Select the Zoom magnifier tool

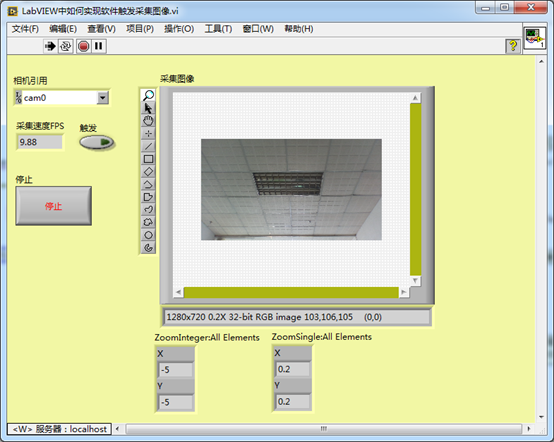[148, 95]
